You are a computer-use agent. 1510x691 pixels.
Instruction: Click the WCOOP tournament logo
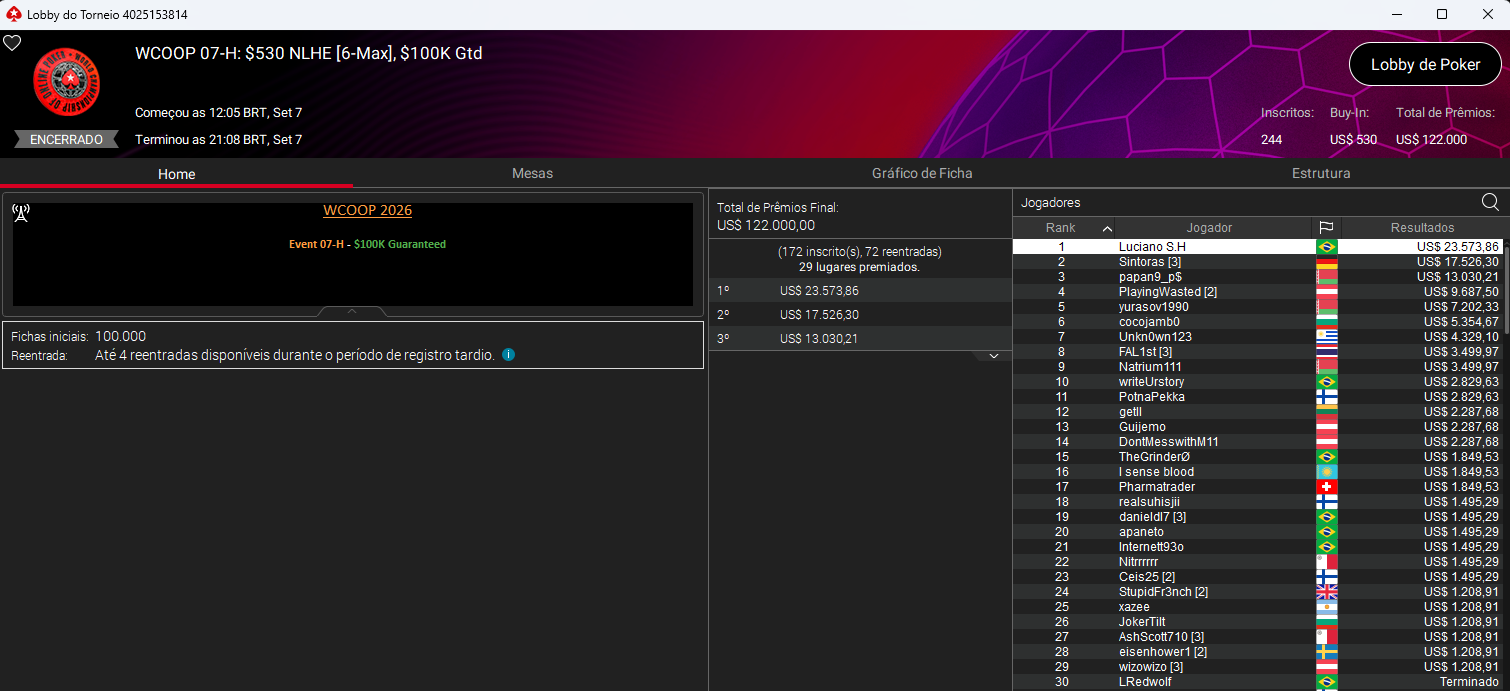66,81
